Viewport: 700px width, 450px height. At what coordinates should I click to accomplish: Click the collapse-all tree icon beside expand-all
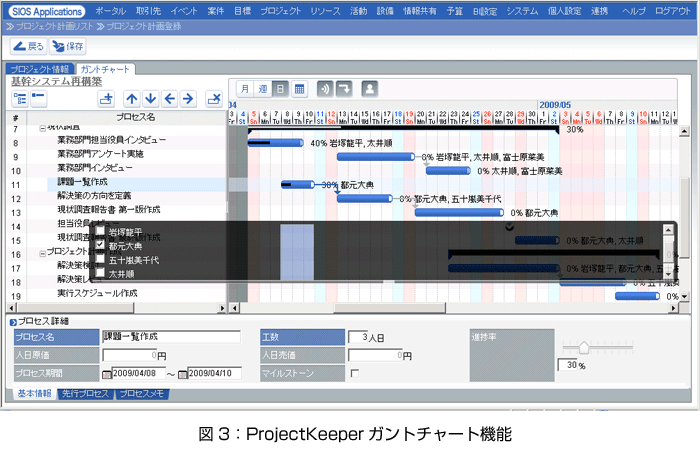tap(39, 99)
